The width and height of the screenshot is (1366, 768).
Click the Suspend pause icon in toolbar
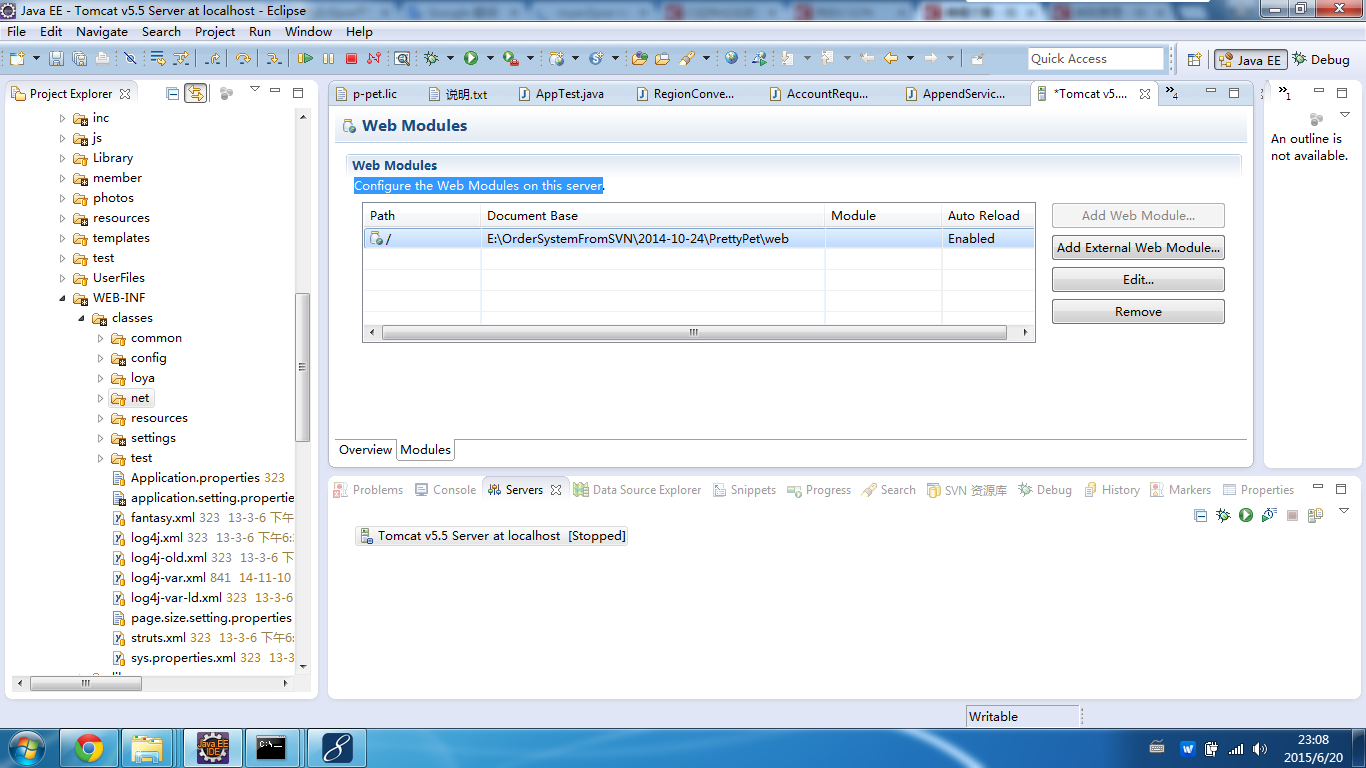[329, 59]
